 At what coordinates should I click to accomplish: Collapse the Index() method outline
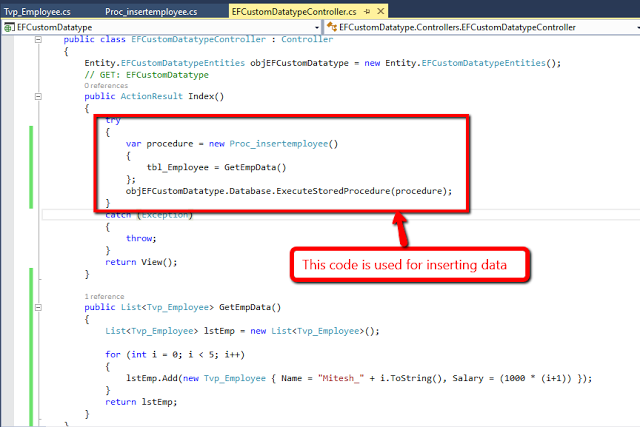click(38, 96)
